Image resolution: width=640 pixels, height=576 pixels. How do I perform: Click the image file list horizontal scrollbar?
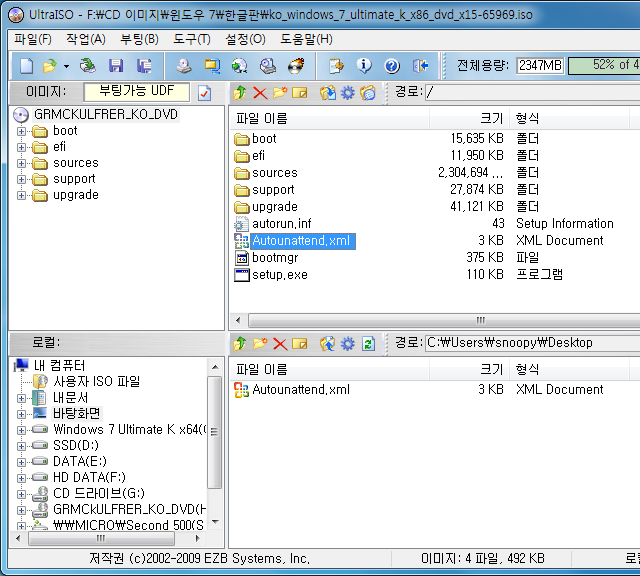click(444, 320)
